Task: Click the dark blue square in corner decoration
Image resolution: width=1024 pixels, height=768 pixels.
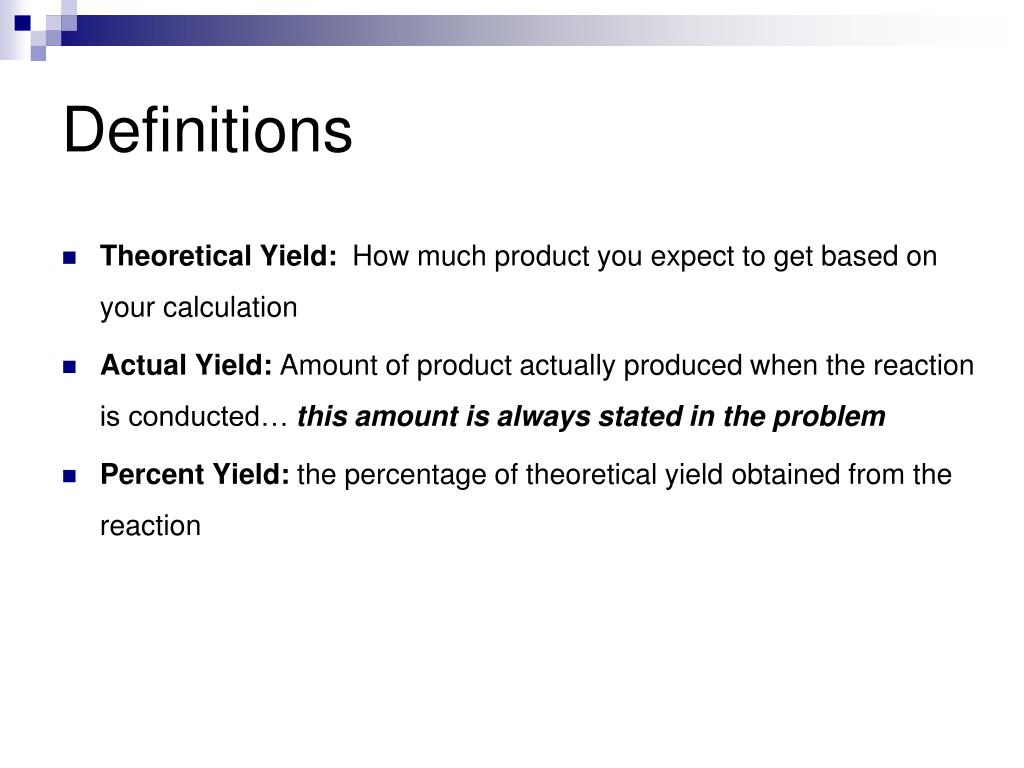Action: (x=22, y=23)
